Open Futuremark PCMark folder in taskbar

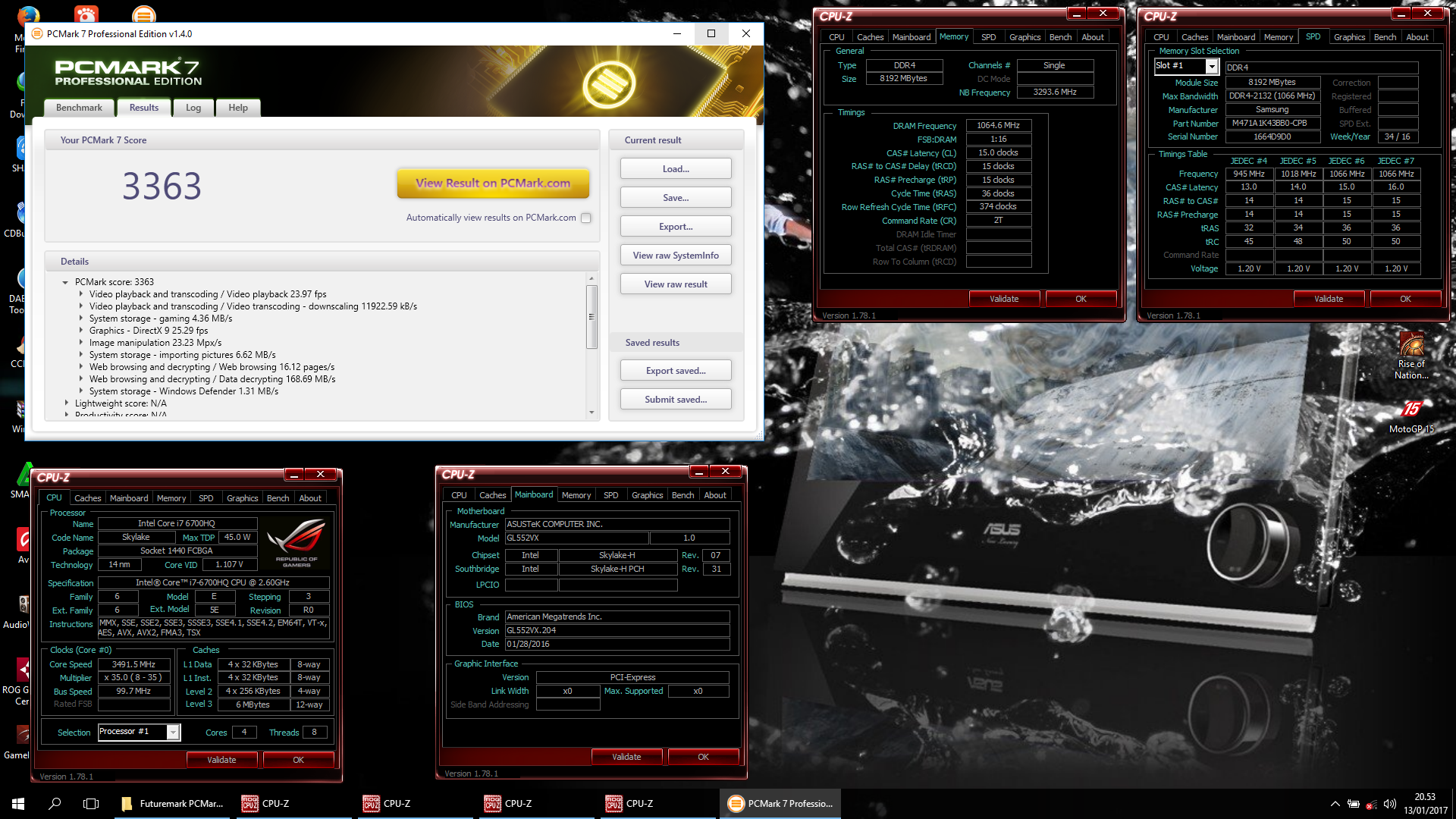click(x=173, y=803)
